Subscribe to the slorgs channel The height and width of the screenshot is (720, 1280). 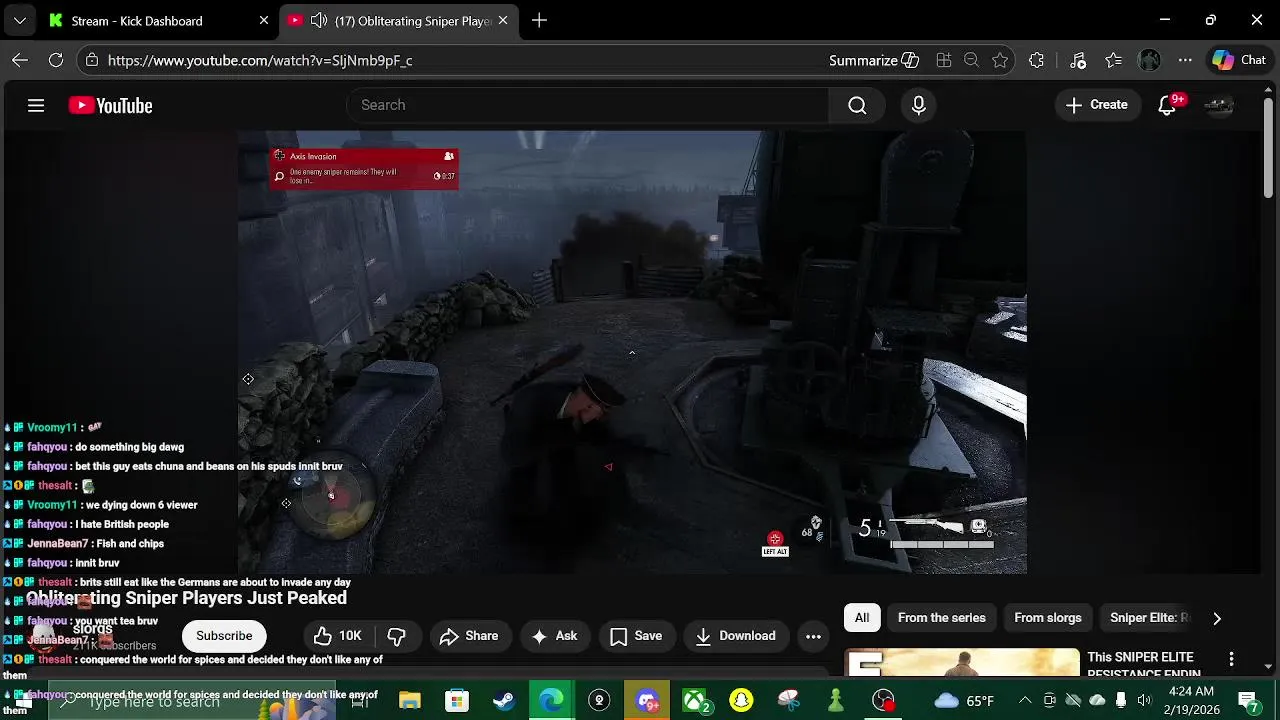(224, 636)
